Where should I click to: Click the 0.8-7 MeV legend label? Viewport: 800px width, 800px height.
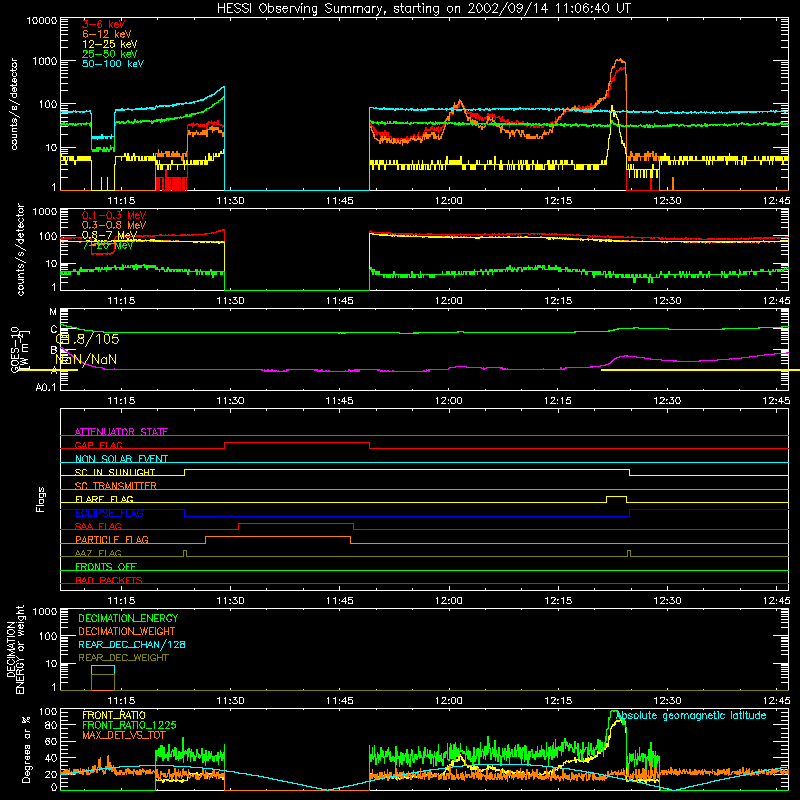click(109, 235)
